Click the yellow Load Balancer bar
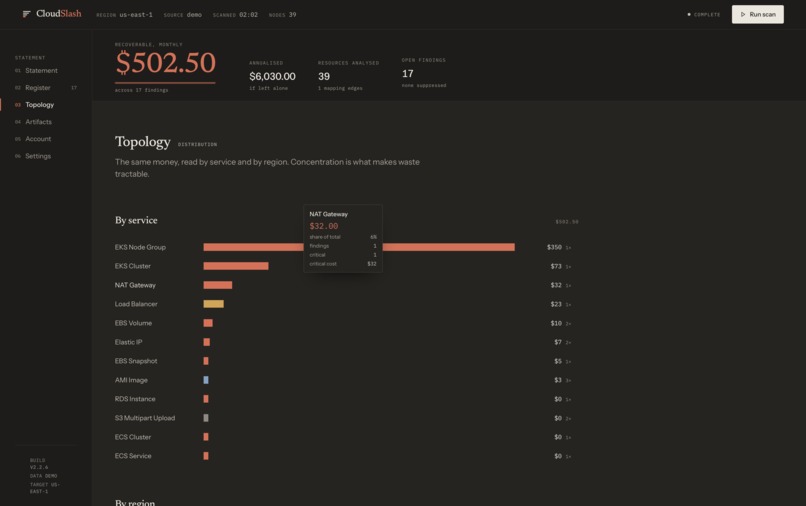806x506 pixels. pyautogui.click(x=213, y=304)
